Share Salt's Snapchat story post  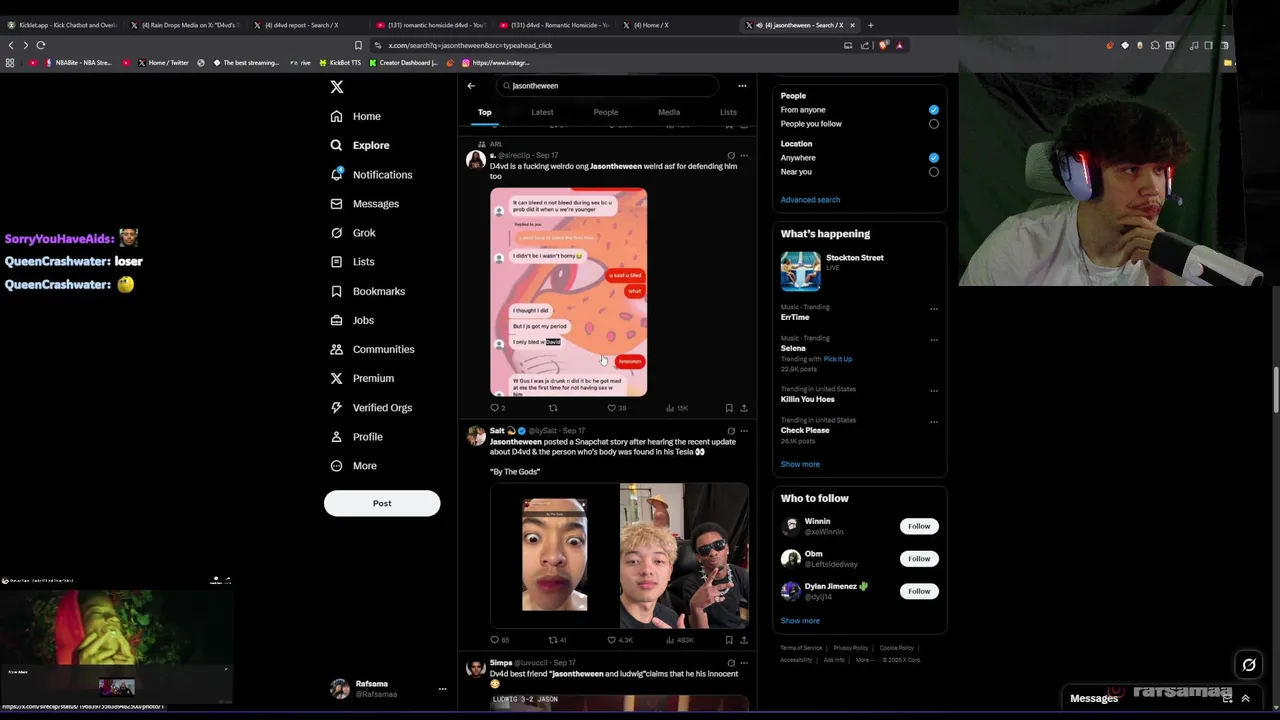coord(743,640)
